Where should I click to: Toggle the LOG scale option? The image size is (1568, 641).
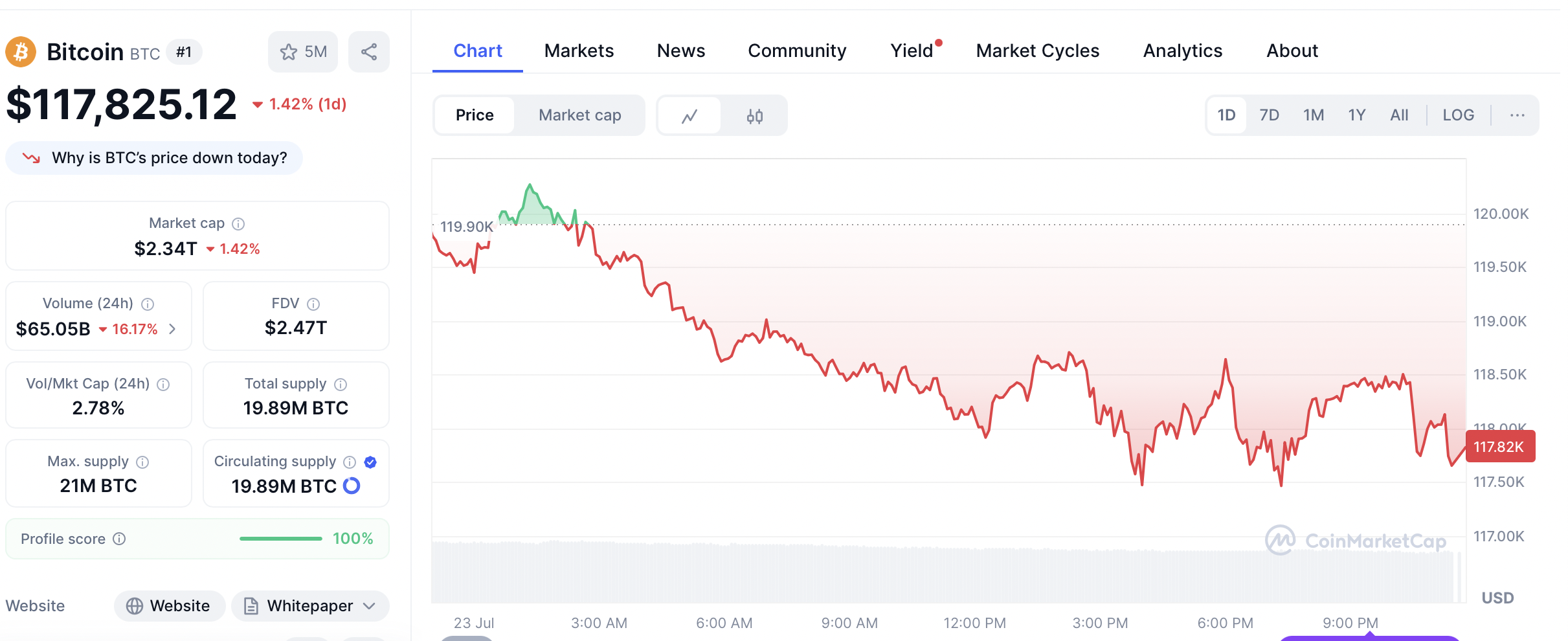(x=1458, y=115)
